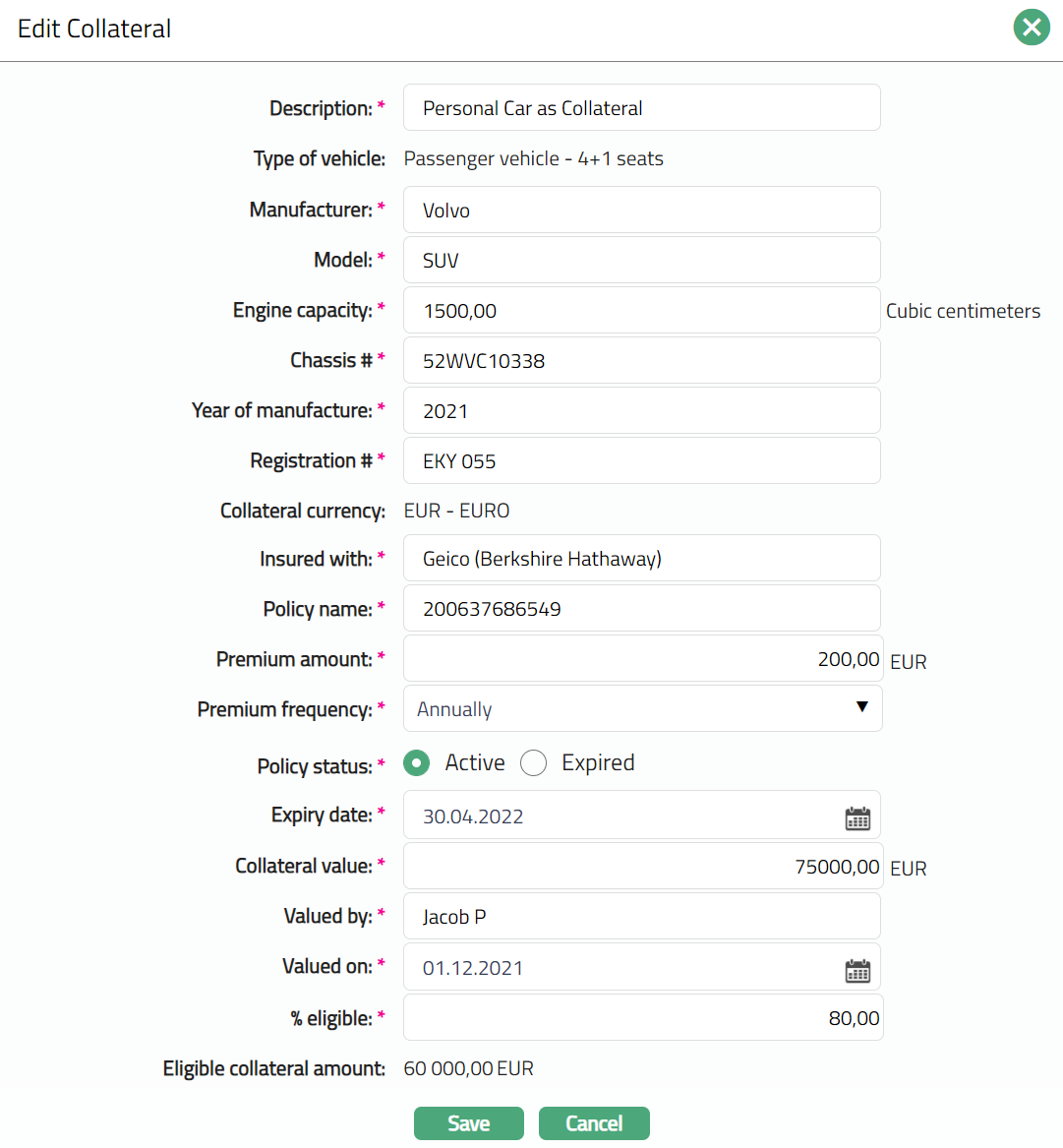Save the collateral details
1063x1148 pixels.
pyautogui.click(x=468, y=1123)
